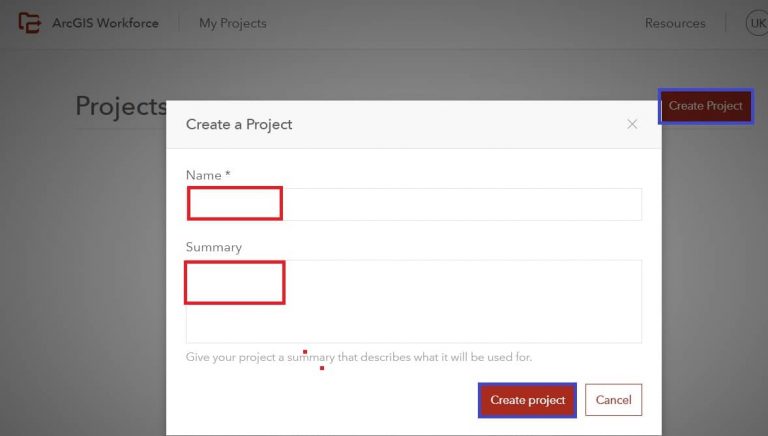Click the Summary field label

214,247
